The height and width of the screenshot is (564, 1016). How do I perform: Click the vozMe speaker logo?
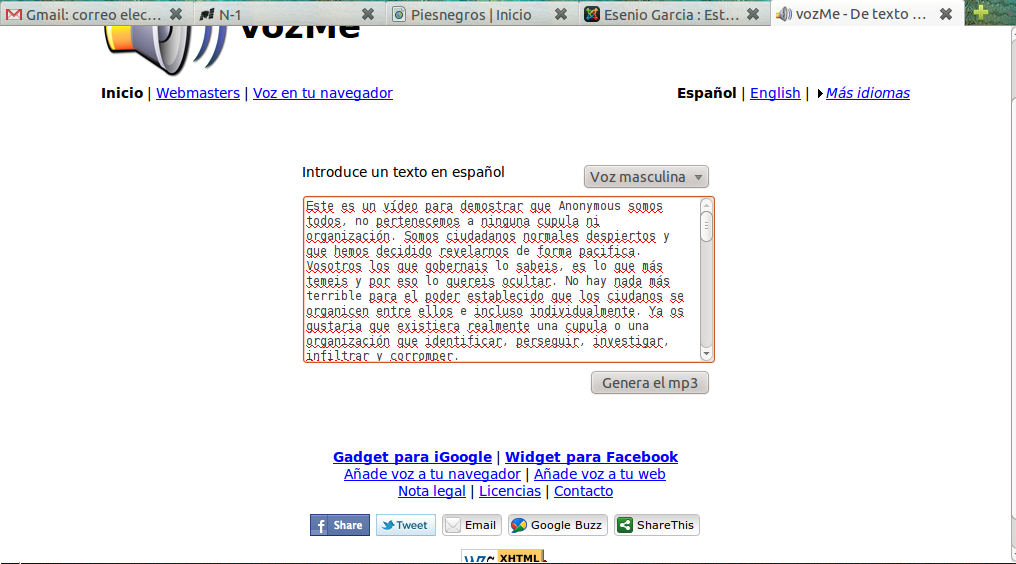[x=165, y=50]
